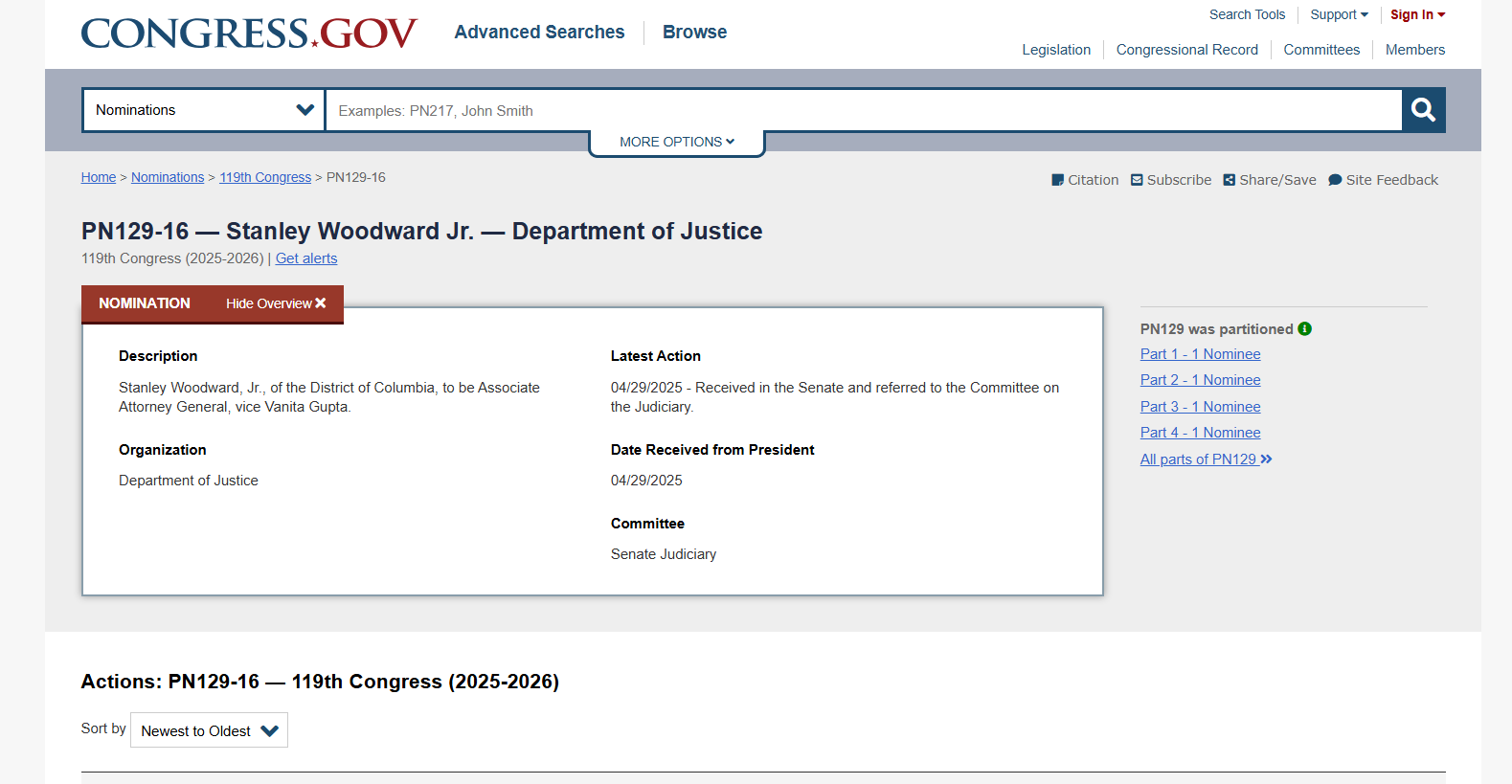This screenshot has height=784, width=1512.
Task: Open the Sign In menu
Action: tap(1417, 14)
